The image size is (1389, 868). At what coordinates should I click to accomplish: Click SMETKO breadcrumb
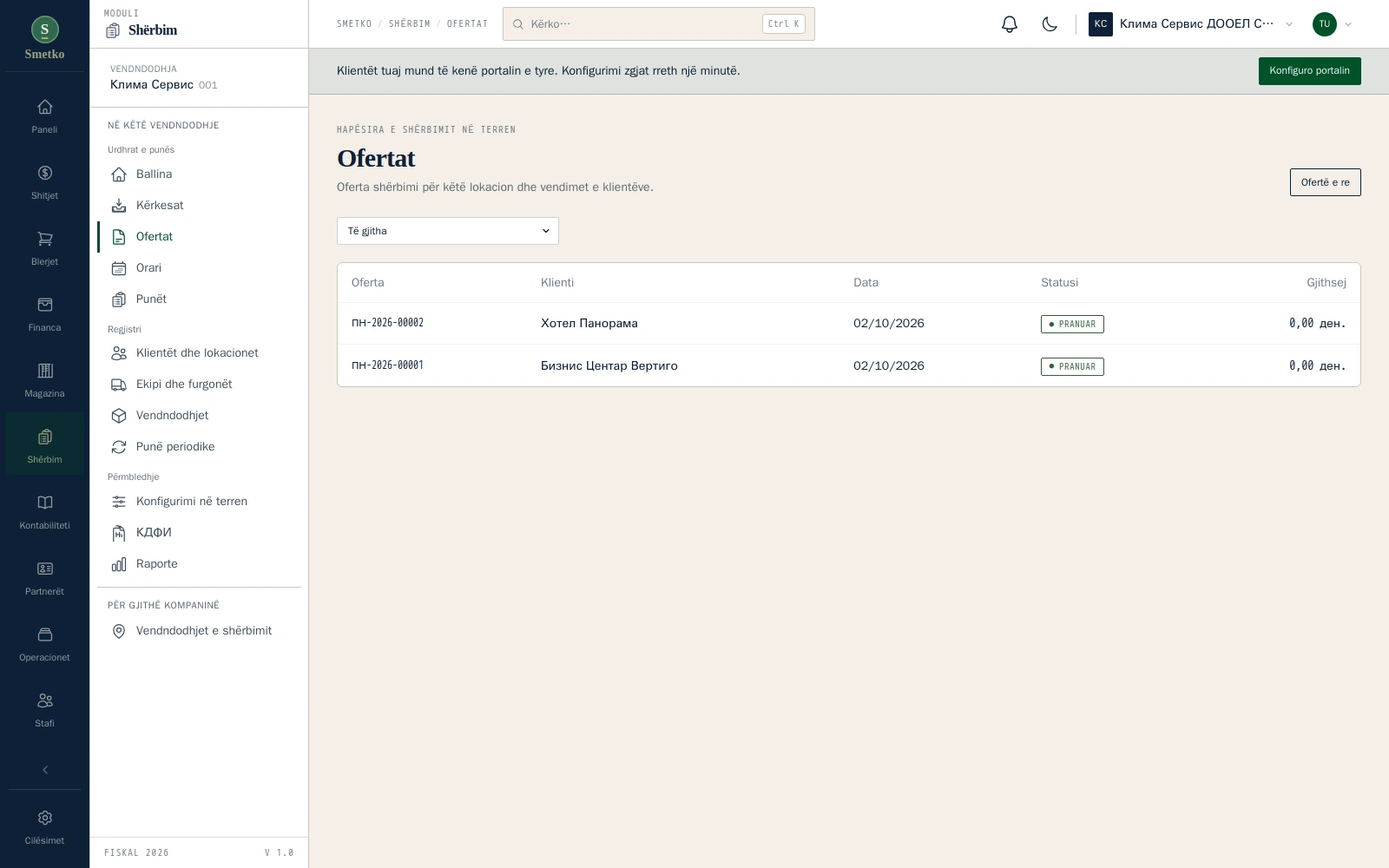coord(354,24)
